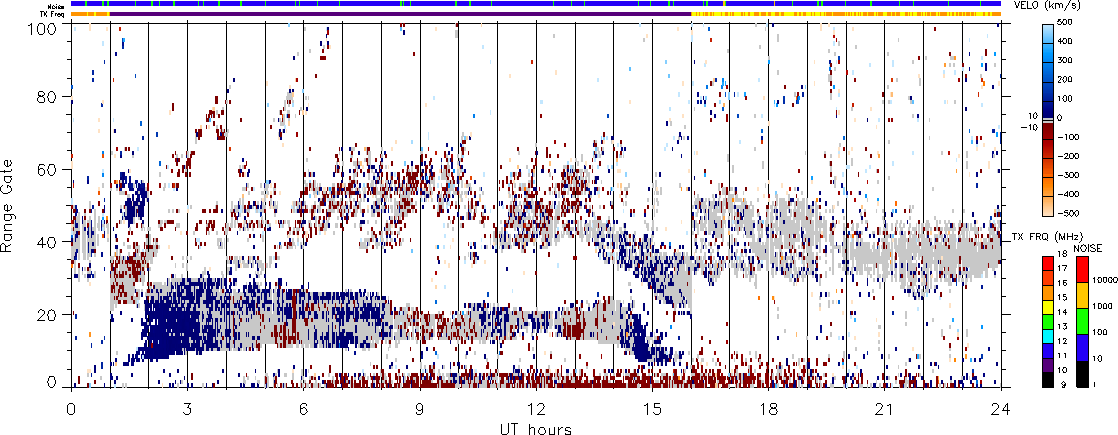Screen dimensions: 1118x435
Task: Click TX FRQ scale label 9
Action: 1064,385
